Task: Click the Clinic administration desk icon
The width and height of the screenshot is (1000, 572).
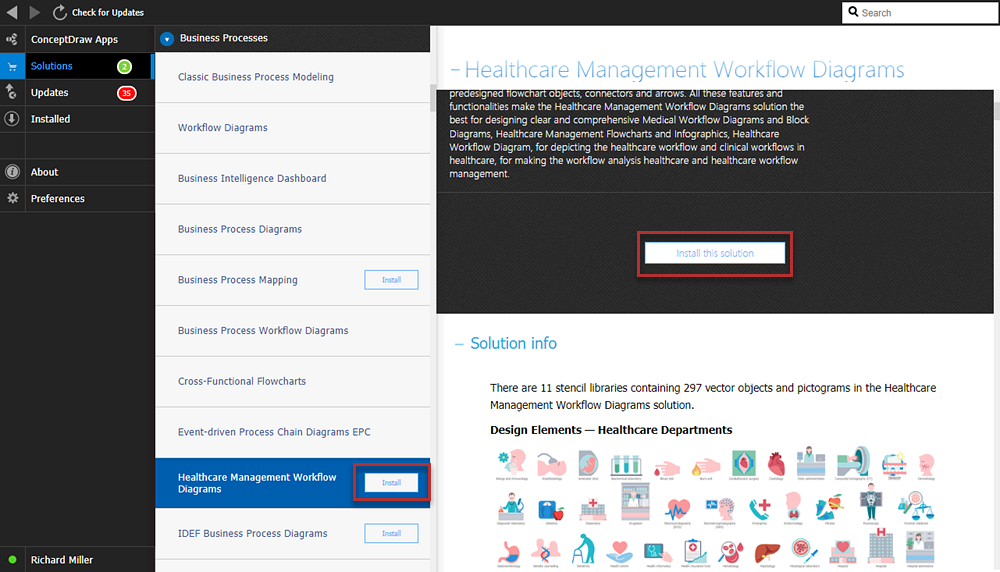Action: (811, 461)
